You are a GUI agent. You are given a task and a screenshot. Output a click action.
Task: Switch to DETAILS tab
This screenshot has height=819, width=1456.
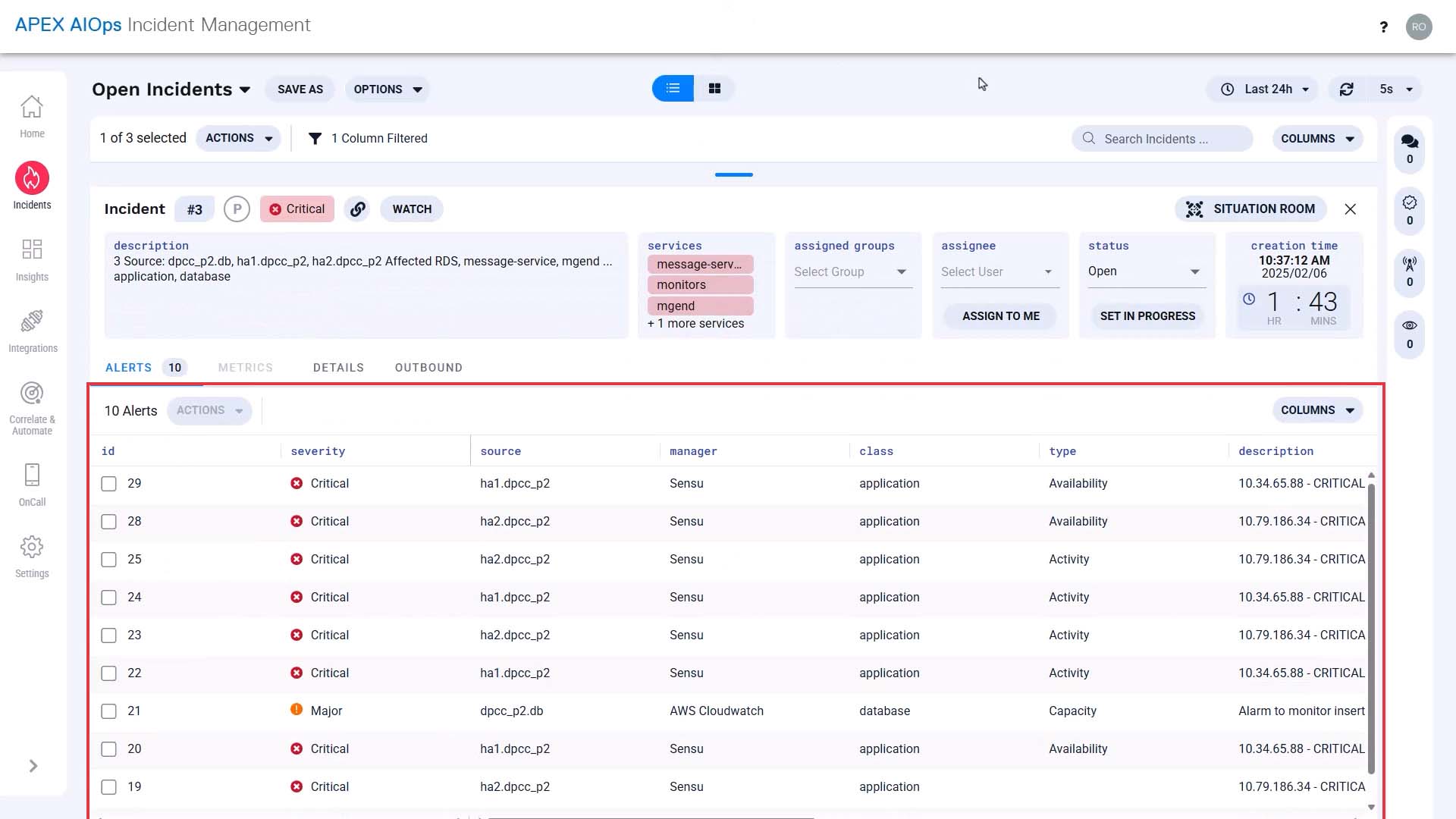pyautogui.click(x=338, y=368)
